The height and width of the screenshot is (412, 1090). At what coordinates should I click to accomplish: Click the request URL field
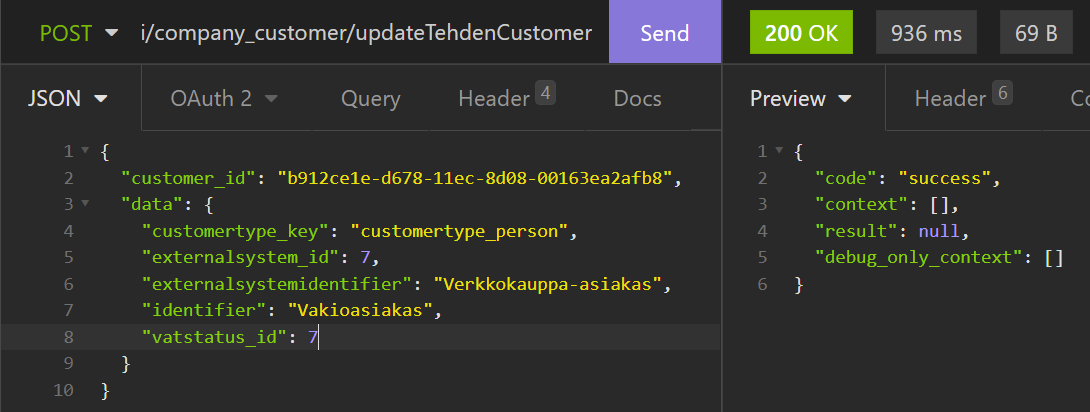tap(366, 33)
